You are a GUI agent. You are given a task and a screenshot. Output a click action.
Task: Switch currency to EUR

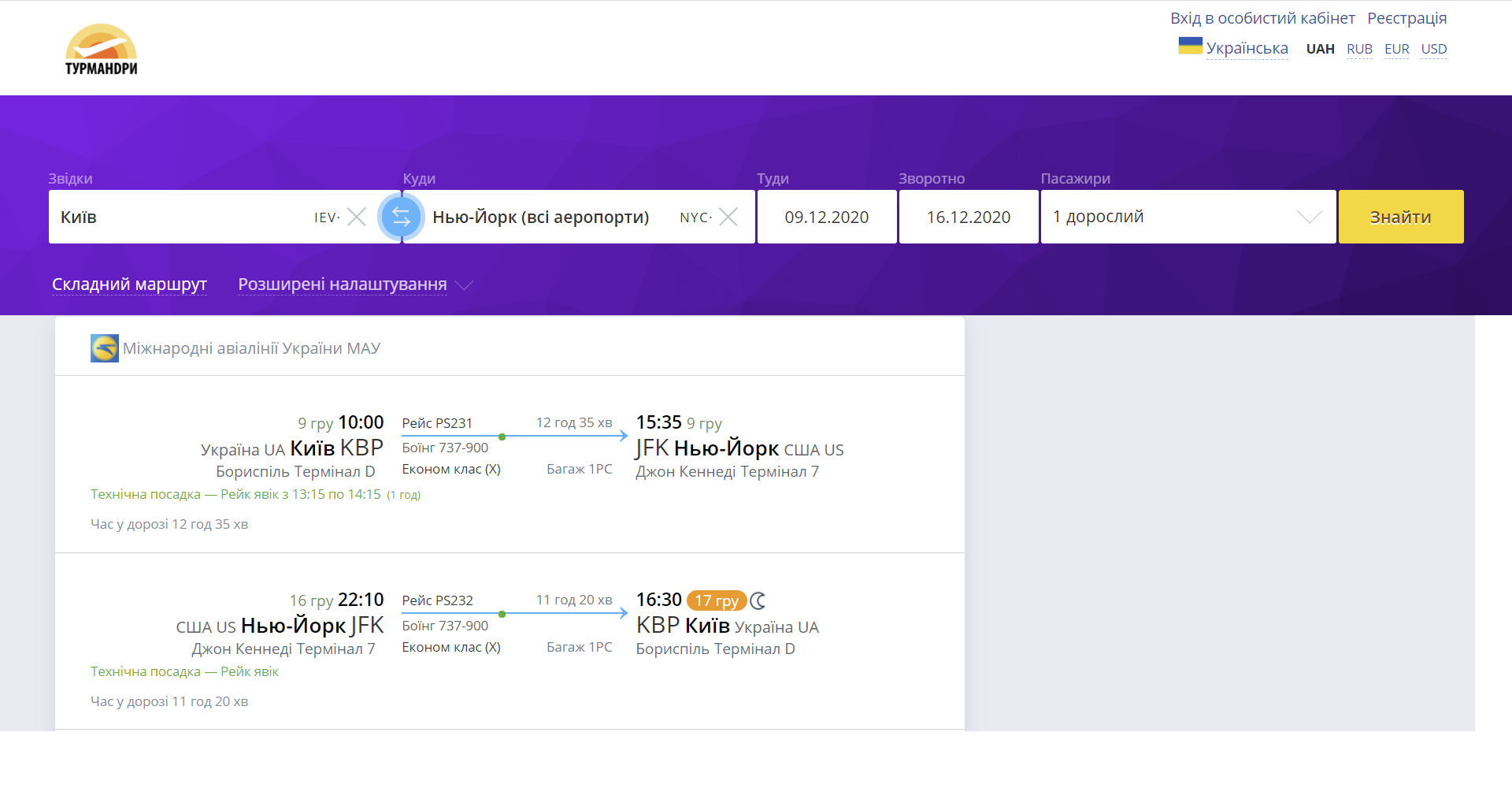click(1396, 49)
